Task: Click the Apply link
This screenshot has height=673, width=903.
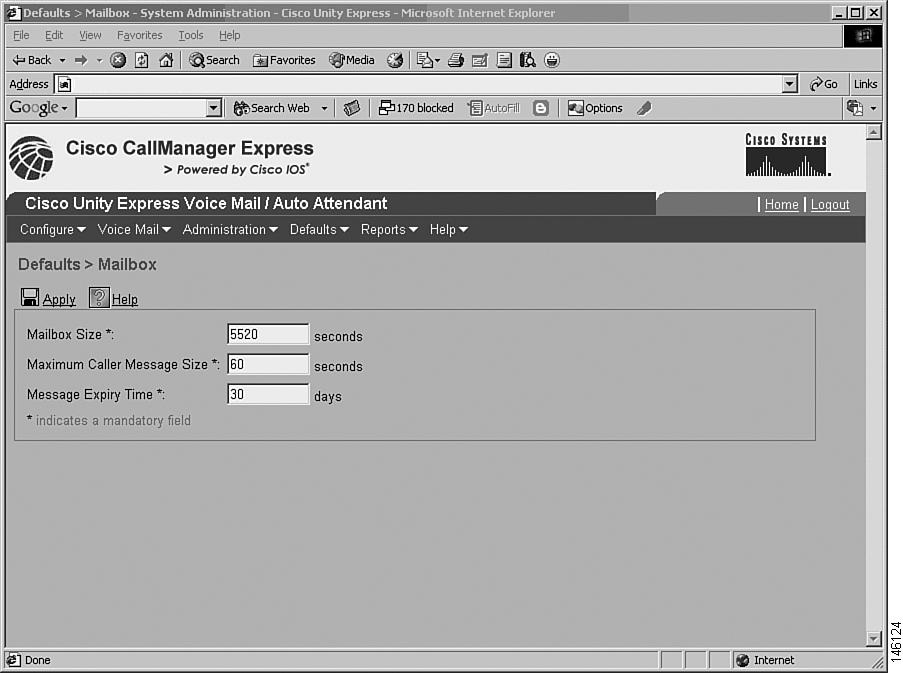Action: tap(59, 299)
